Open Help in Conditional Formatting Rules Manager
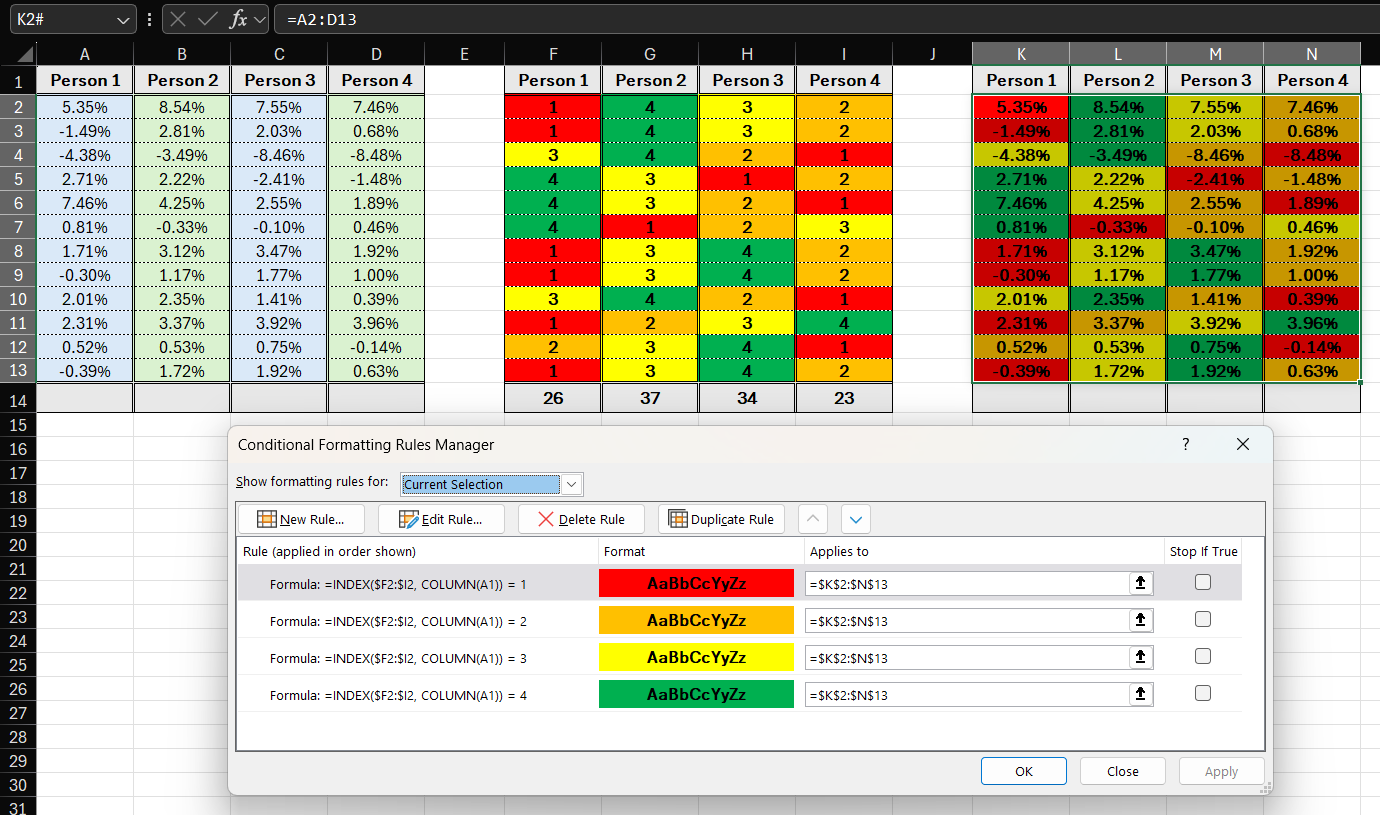This screenshot has width=1380, height=815. click(x=1186, y=445)
